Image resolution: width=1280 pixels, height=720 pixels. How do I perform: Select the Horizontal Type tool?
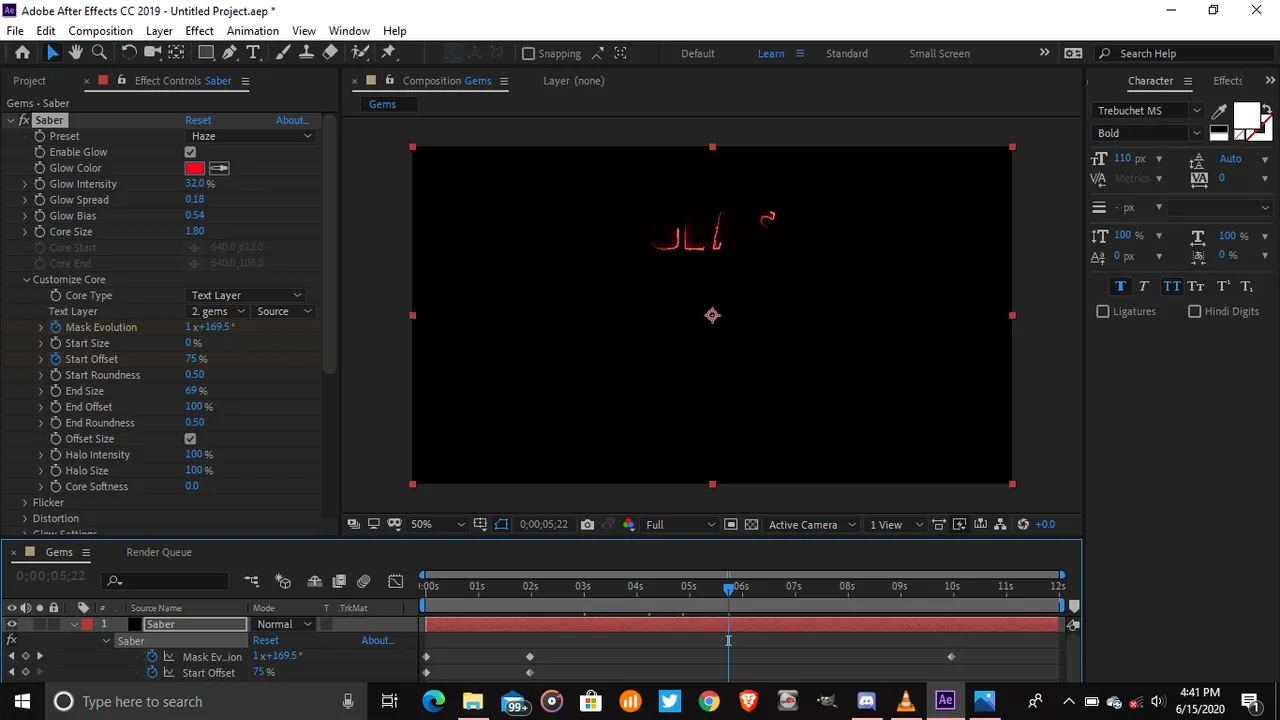click(x=253, y=53)
